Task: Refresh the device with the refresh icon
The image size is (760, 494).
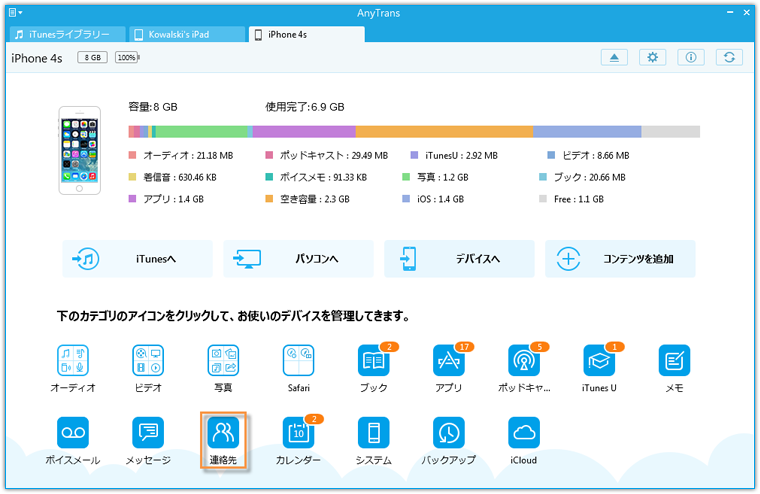Action: tap(729, 57)
